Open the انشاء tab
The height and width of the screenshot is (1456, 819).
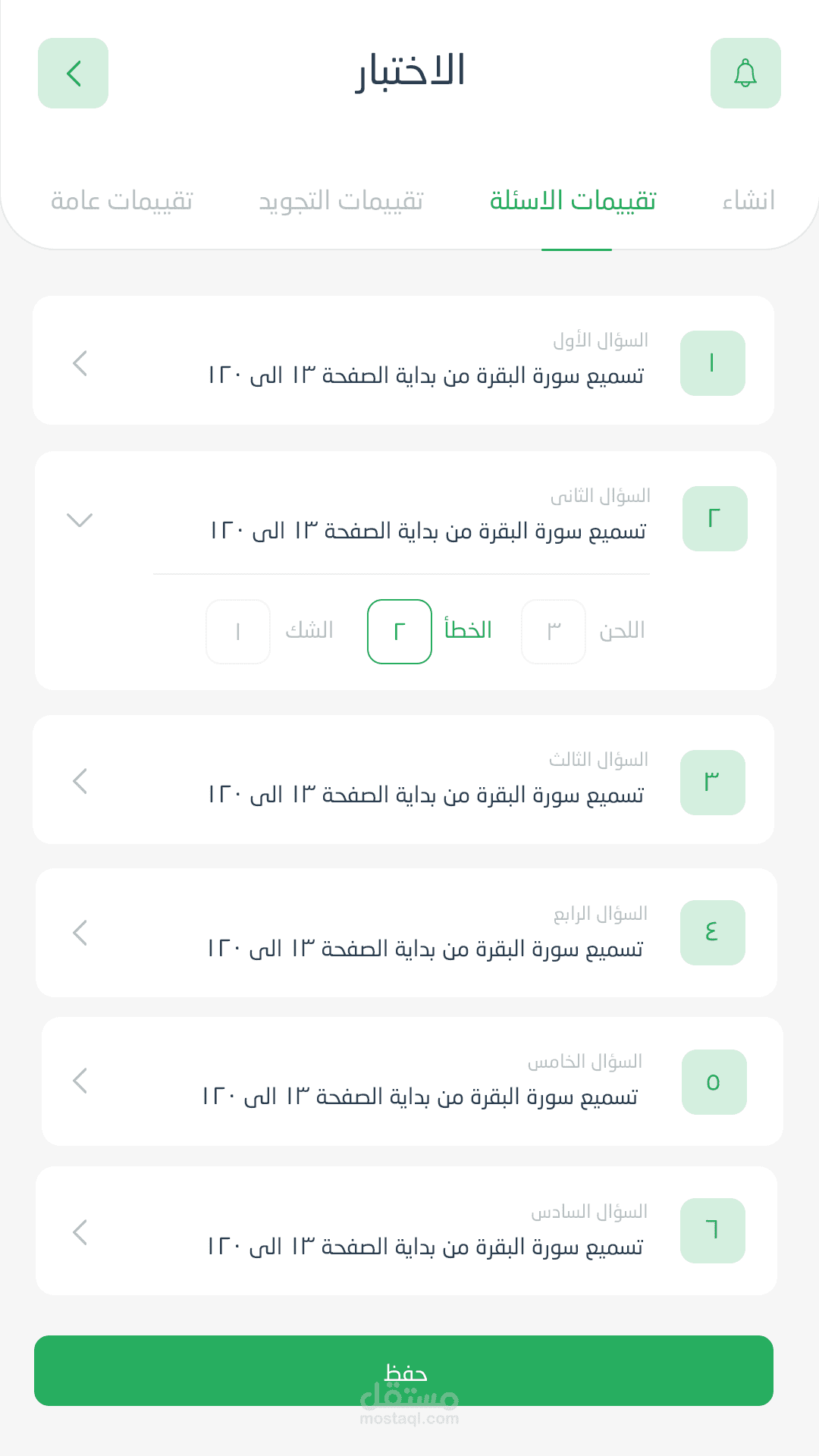pyautogui.click(x=748, y=201)
